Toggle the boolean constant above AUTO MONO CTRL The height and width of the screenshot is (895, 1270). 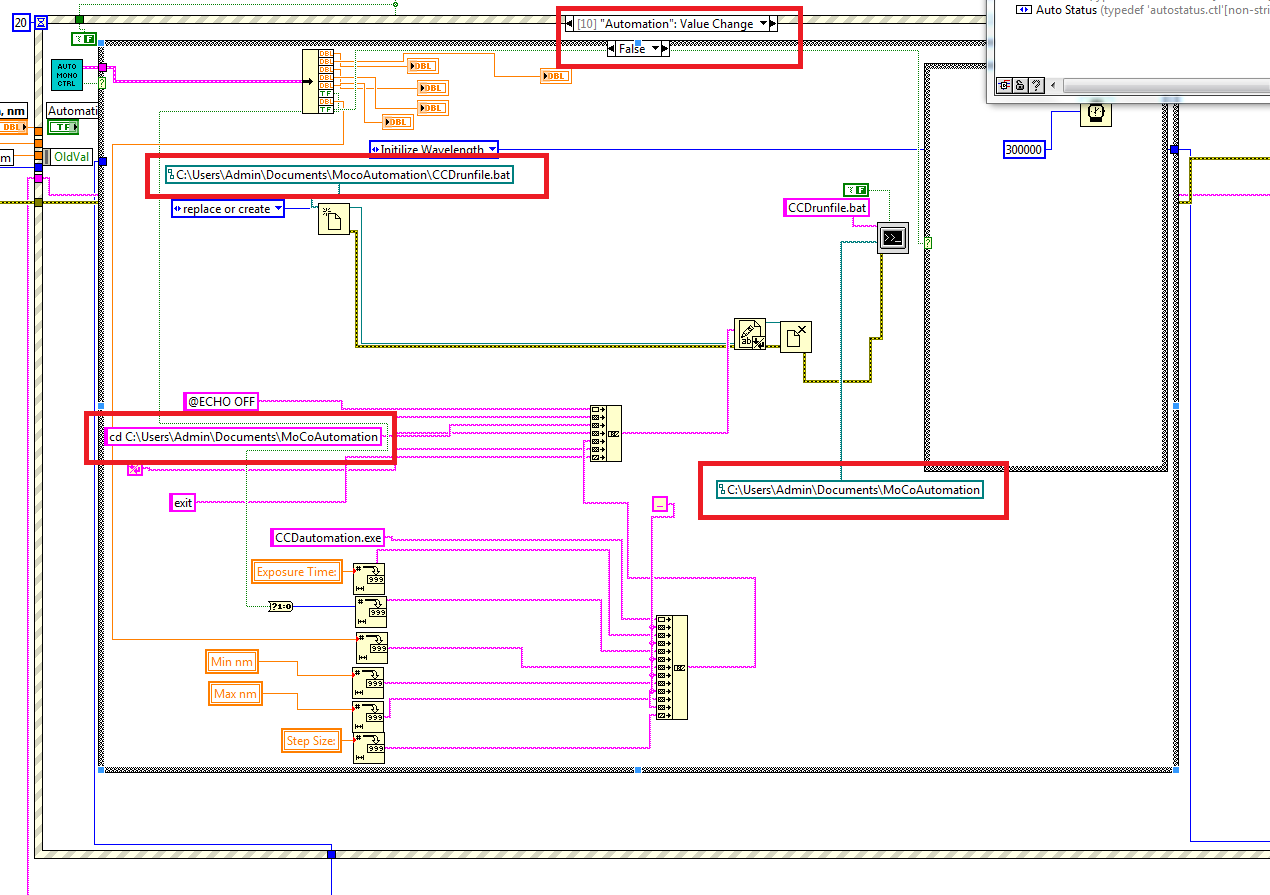pyautogui.click(x=83, y=39)
